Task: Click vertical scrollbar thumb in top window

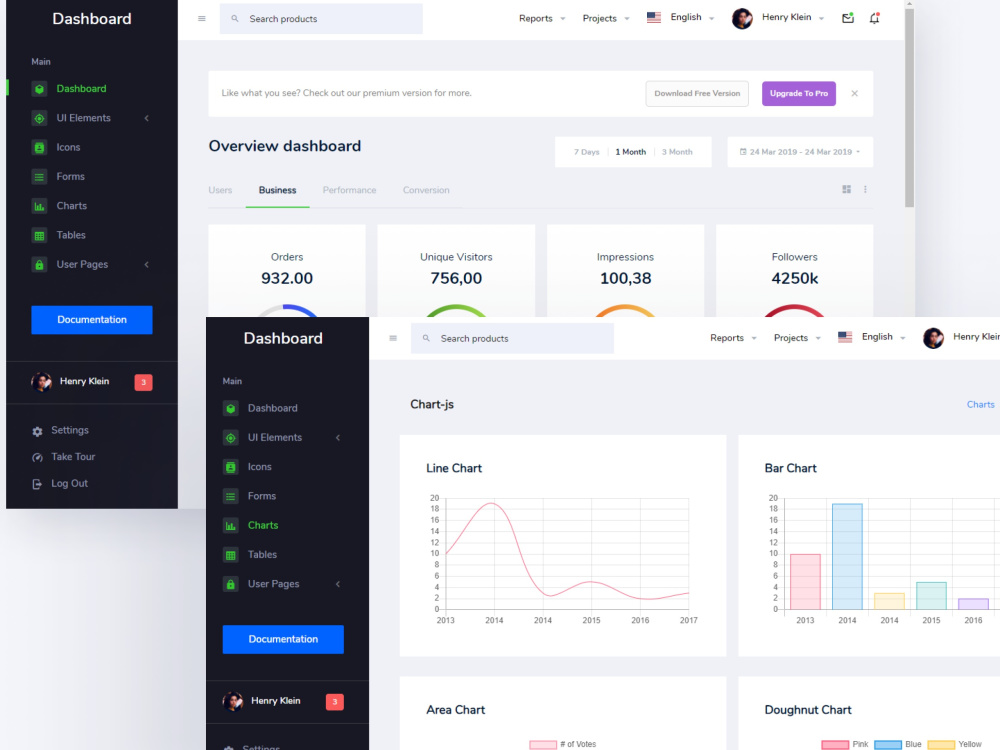Action: tap(909, 107)
